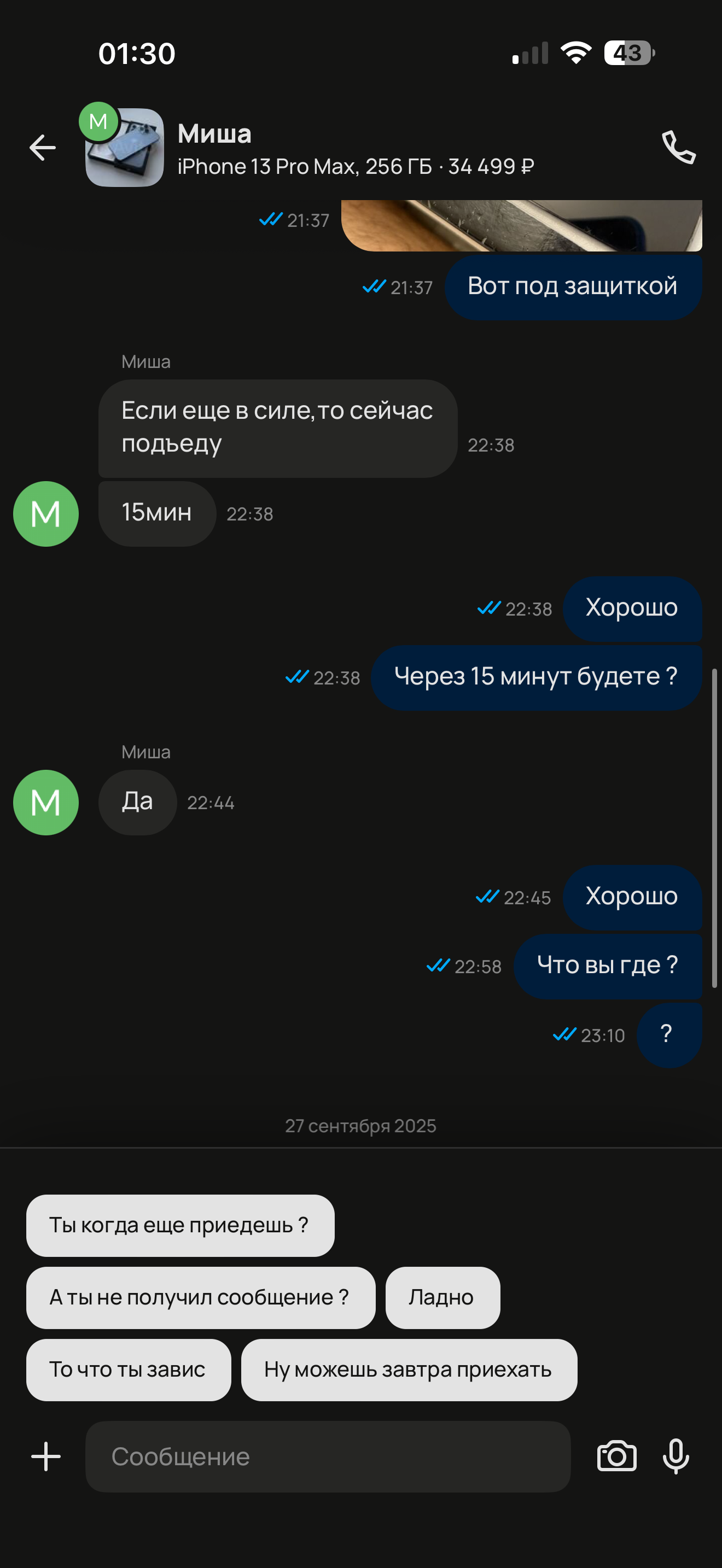The width and height of the screenshot is (722, 1568).
Task: Open the photo message sent at 21:37
Action: (x=522, y=225)
